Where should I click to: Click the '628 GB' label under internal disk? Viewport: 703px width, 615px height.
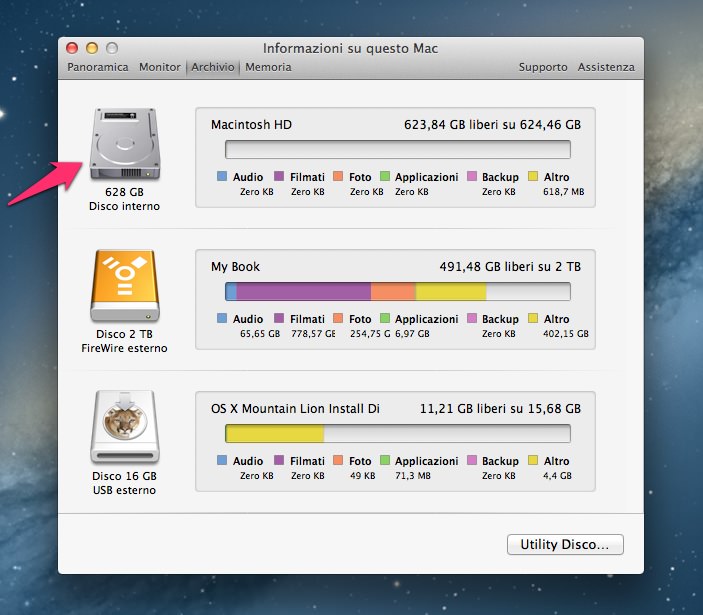coord(124,192)
